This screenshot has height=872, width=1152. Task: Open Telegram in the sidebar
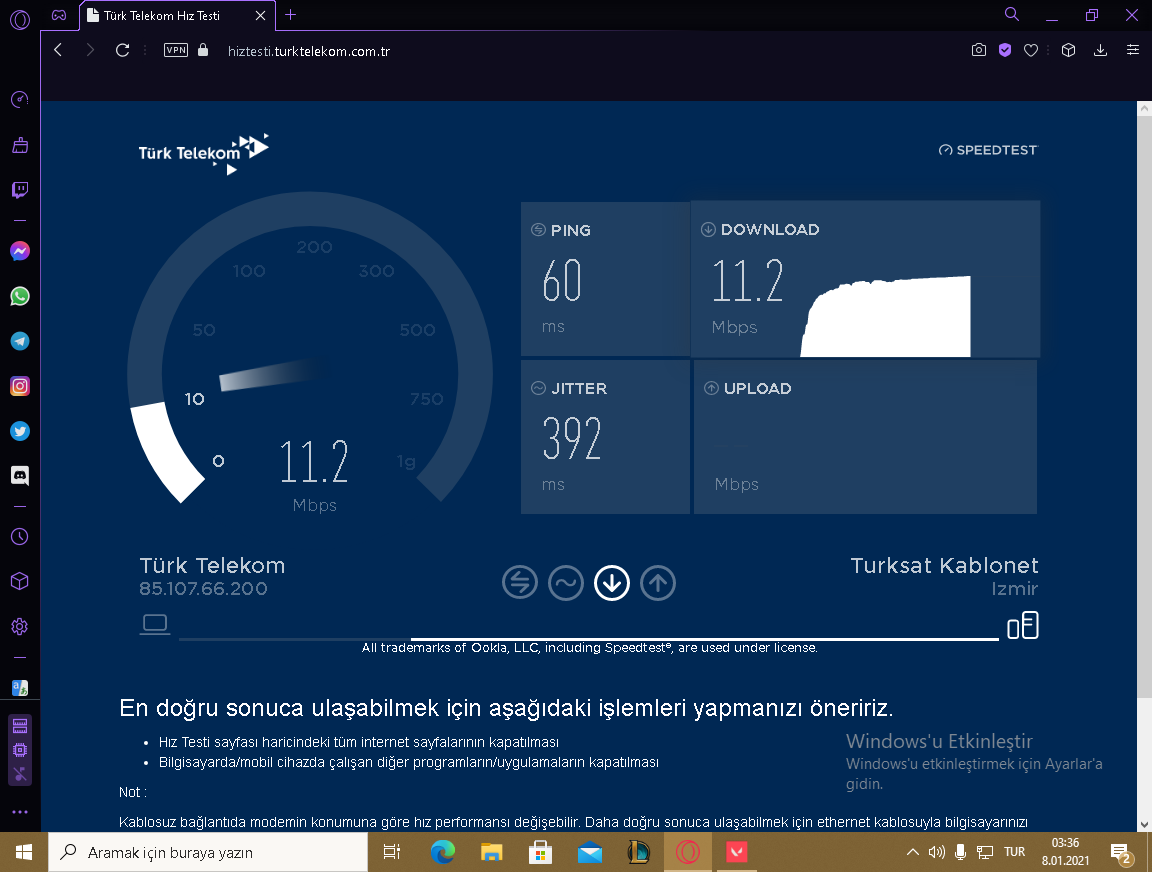pyautogui.click(x=20, y=341)
